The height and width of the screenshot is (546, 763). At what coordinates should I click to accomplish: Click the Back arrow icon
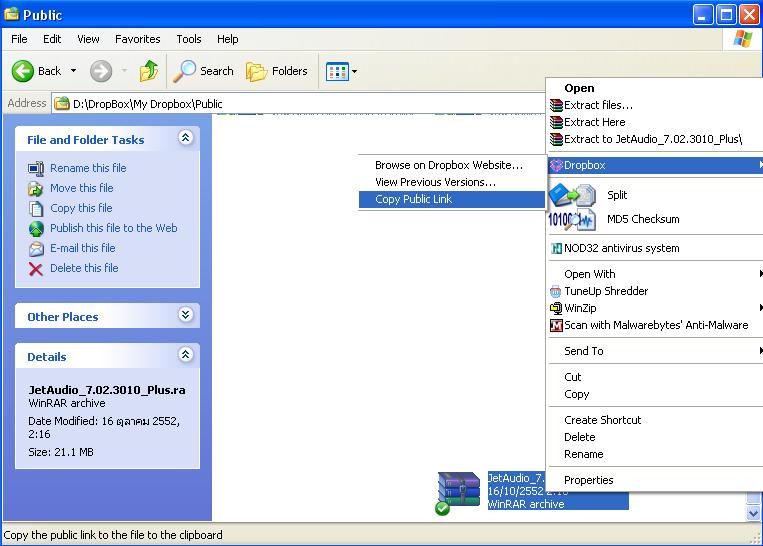(22, 71)
